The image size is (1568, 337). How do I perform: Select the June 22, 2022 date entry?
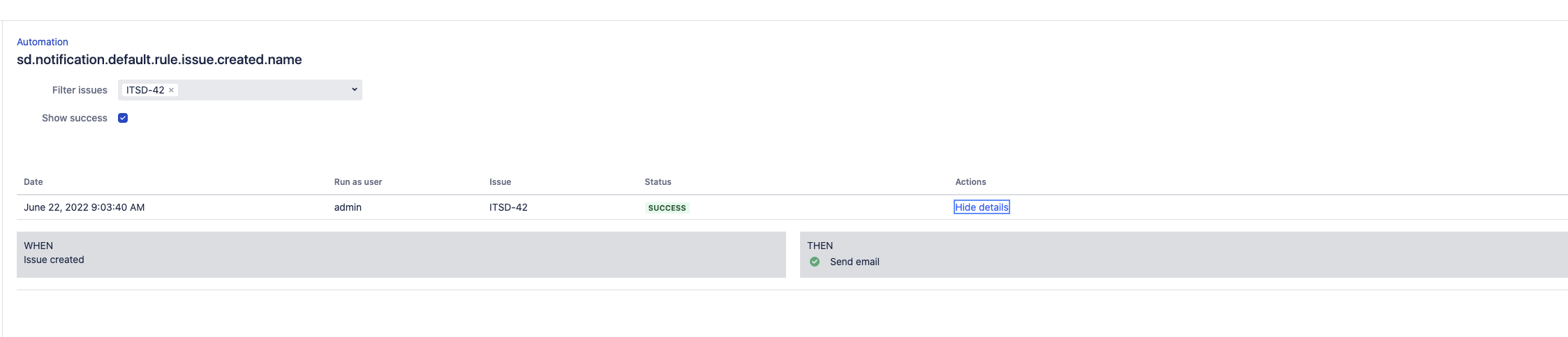pyautogui.click(x=84, y=207)
